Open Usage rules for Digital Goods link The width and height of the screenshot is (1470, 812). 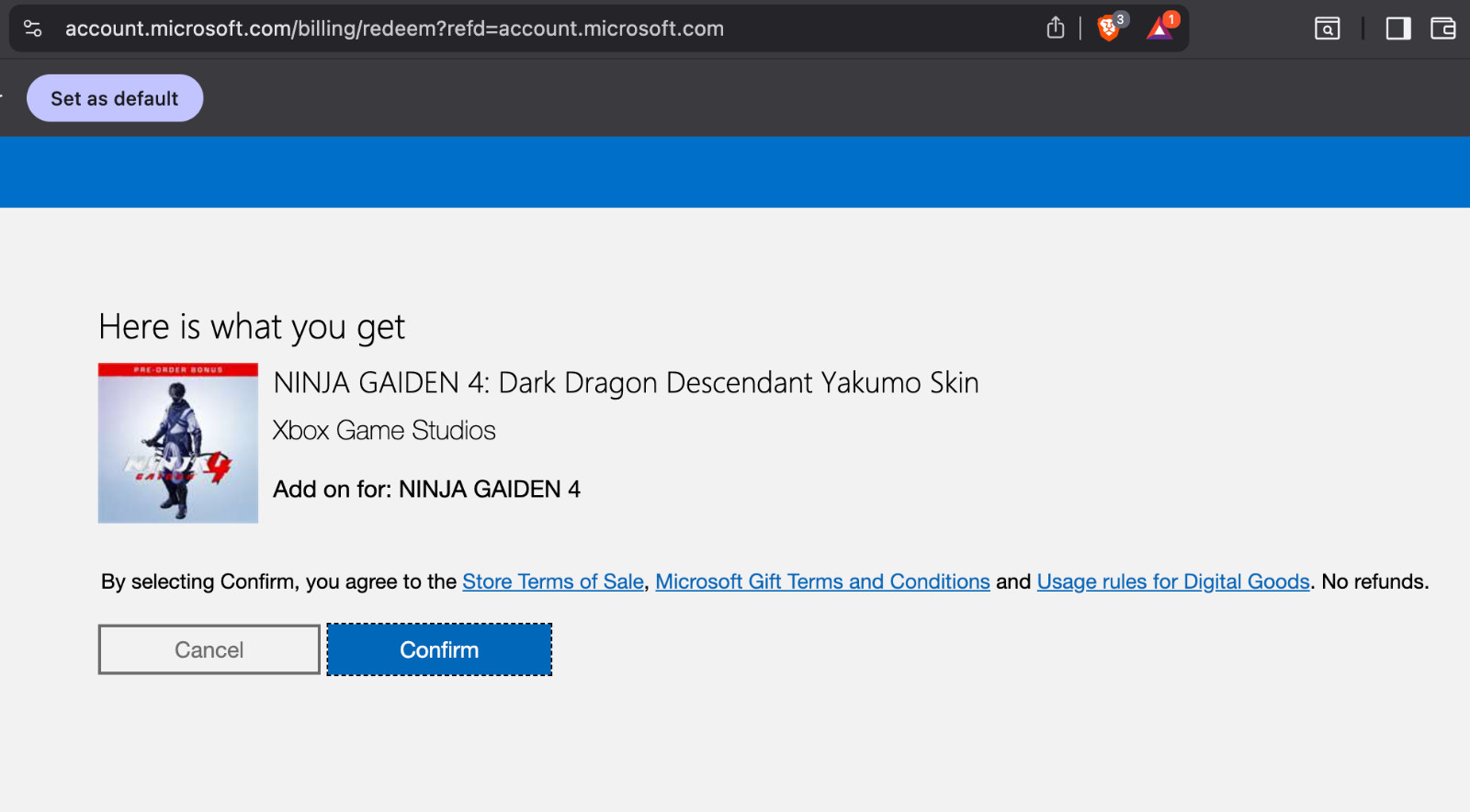pyautogui.click(x=1173, y=581)
